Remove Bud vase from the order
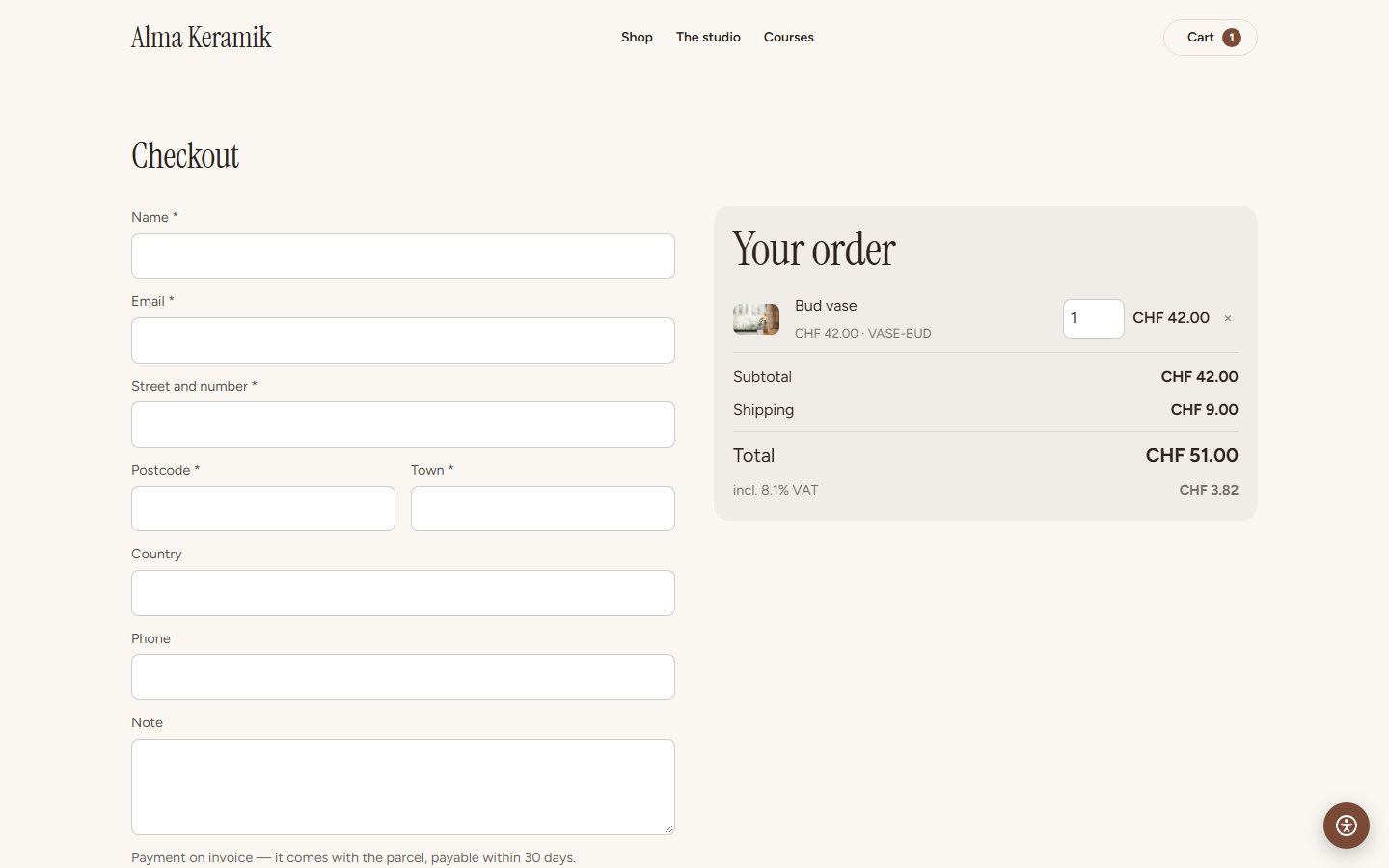Image resolution: width=1389 pixels, height=868 pixels. (x=1228, y=318)
